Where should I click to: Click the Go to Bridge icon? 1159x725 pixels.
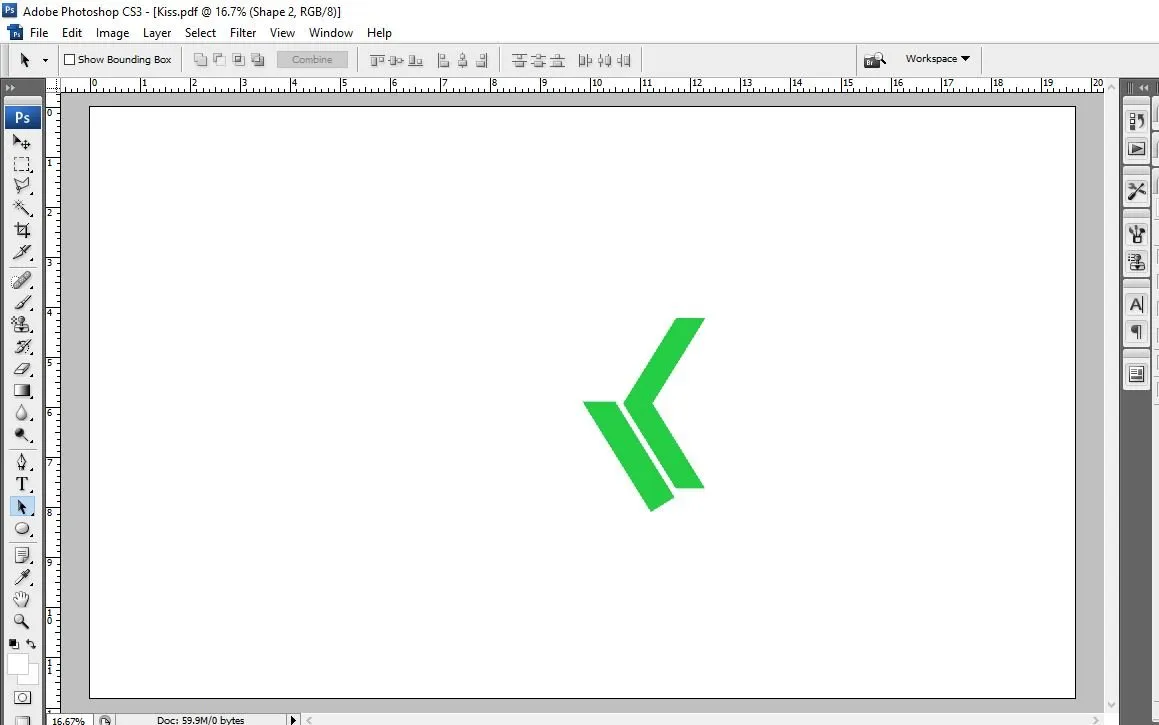[874, 60]
